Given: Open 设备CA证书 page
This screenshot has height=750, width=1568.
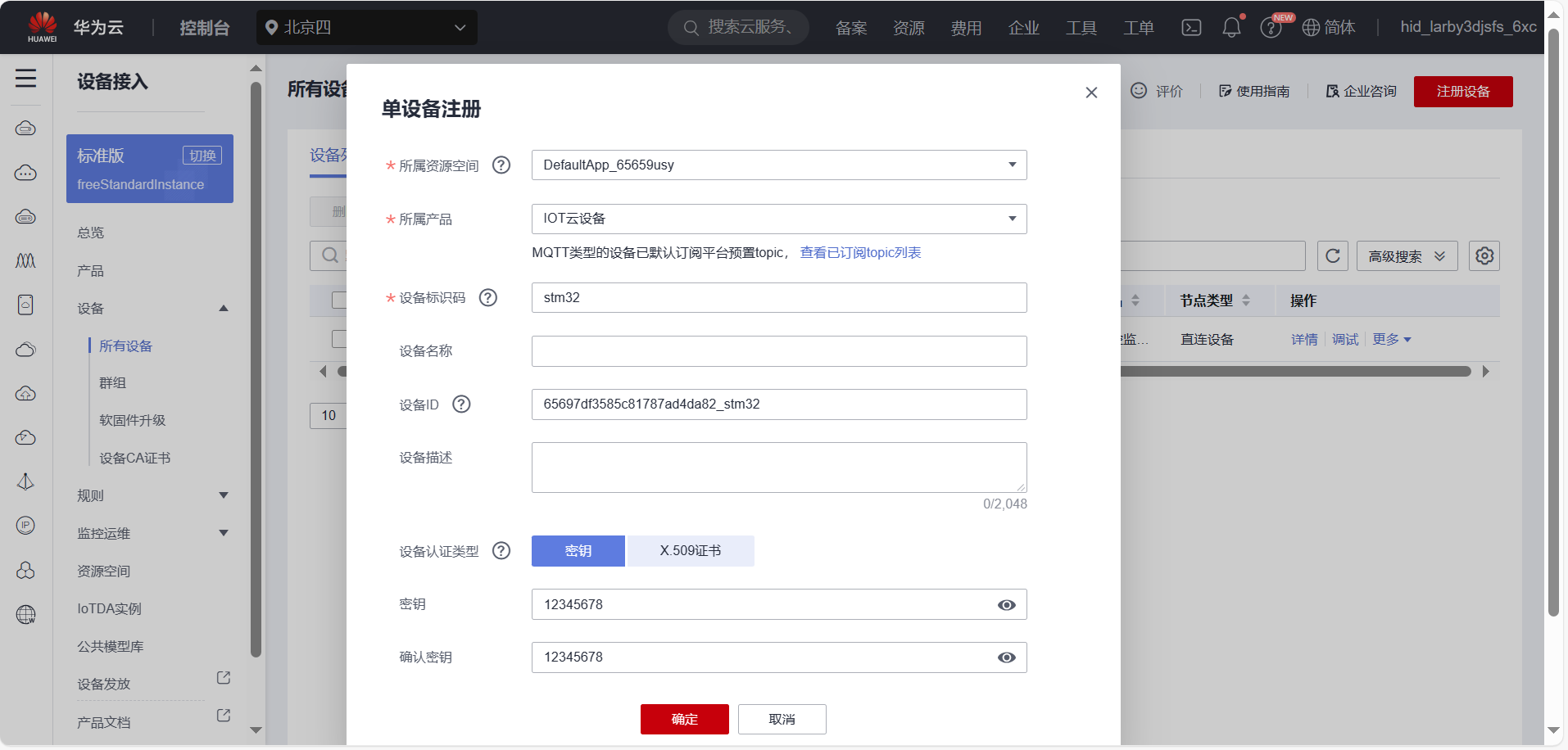Looking at the screenshot, I should point(134,458).
